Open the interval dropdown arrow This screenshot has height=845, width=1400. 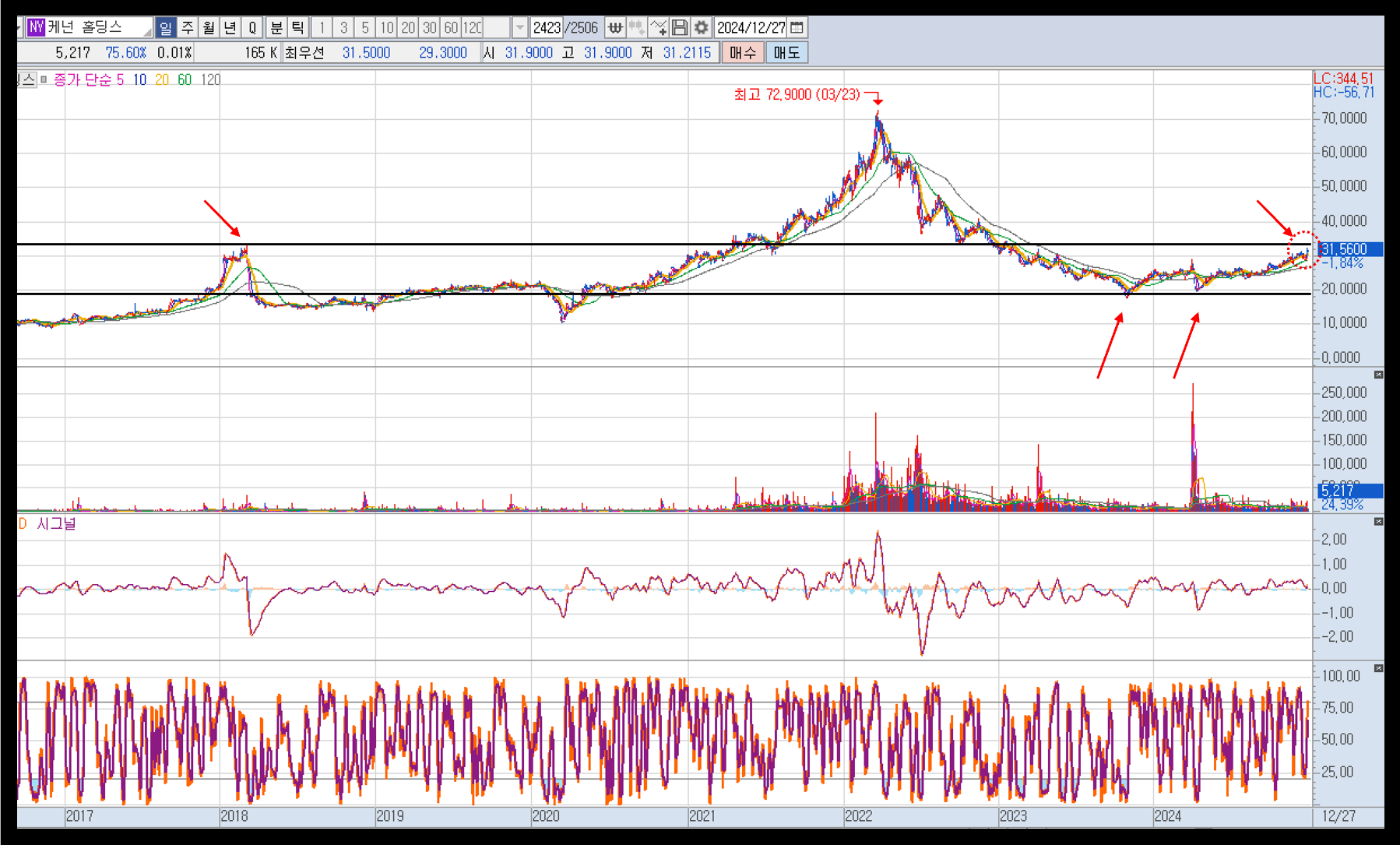[520, 28]
